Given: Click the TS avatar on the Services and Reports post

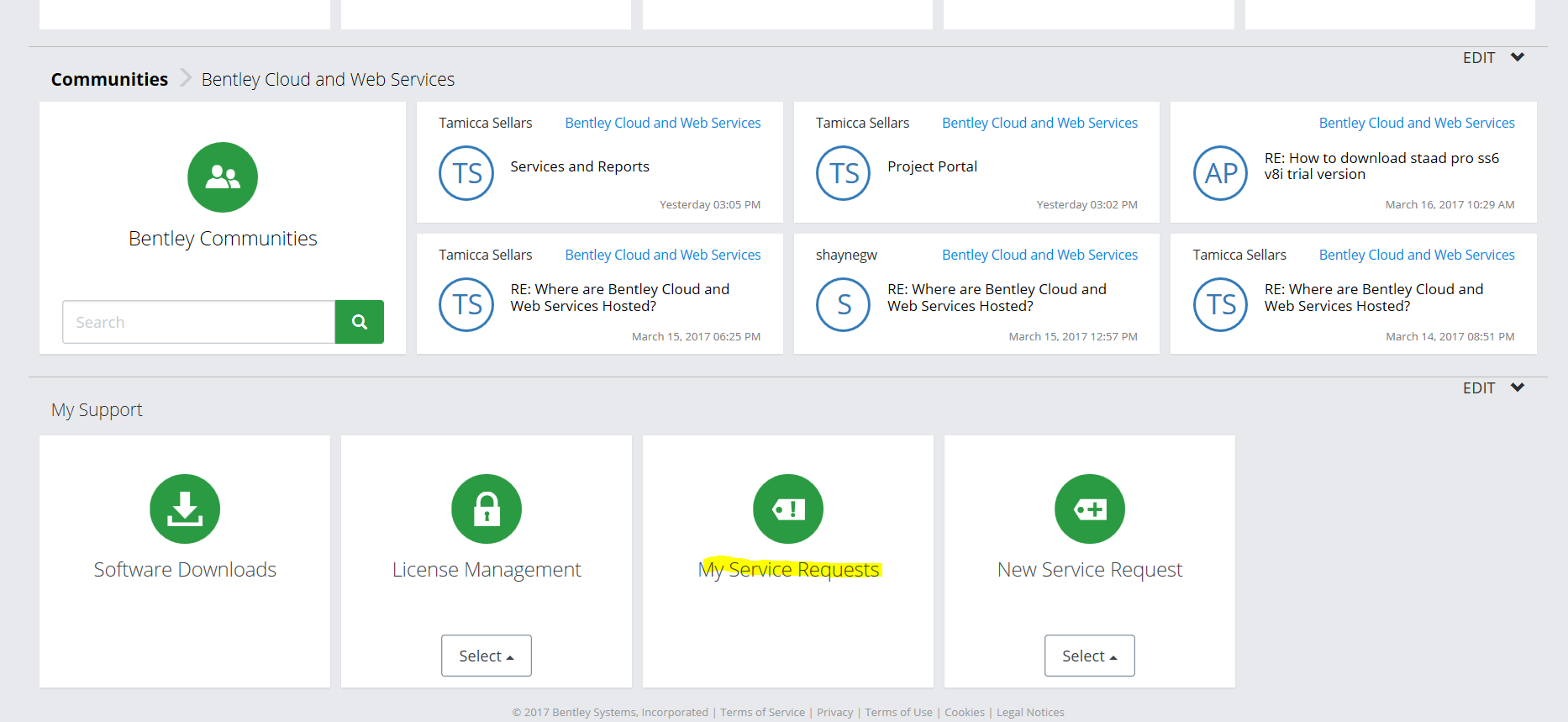Looking at the screenshot, I should point(466,173).
